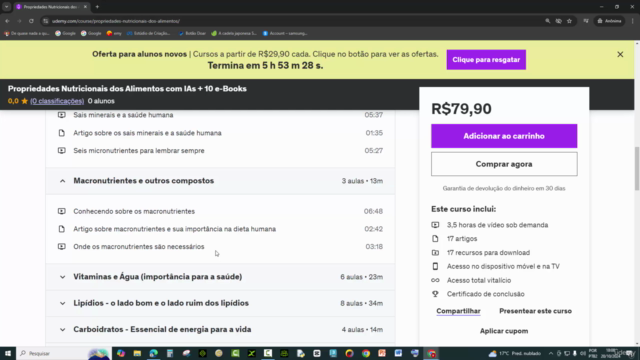Click lesson title 'Sais minerais e a saúde humana'
Image resolution: width=640 pixels, height=360 pixels.
(123, 115)
